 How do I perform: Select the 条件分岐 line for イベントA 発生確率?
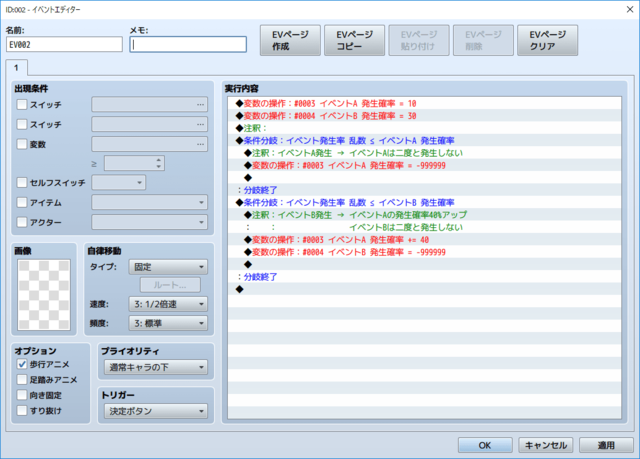pos(424,140)
